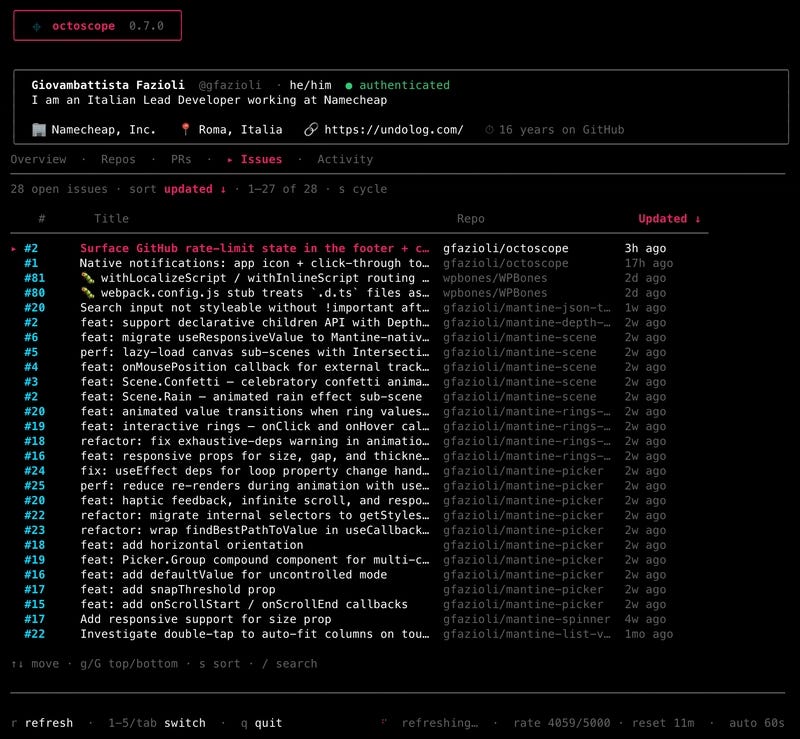Screen dimensions: 800x739
Task: Select issue 'feat: add horizontal orientation'
Action: (x=359, y=545)
